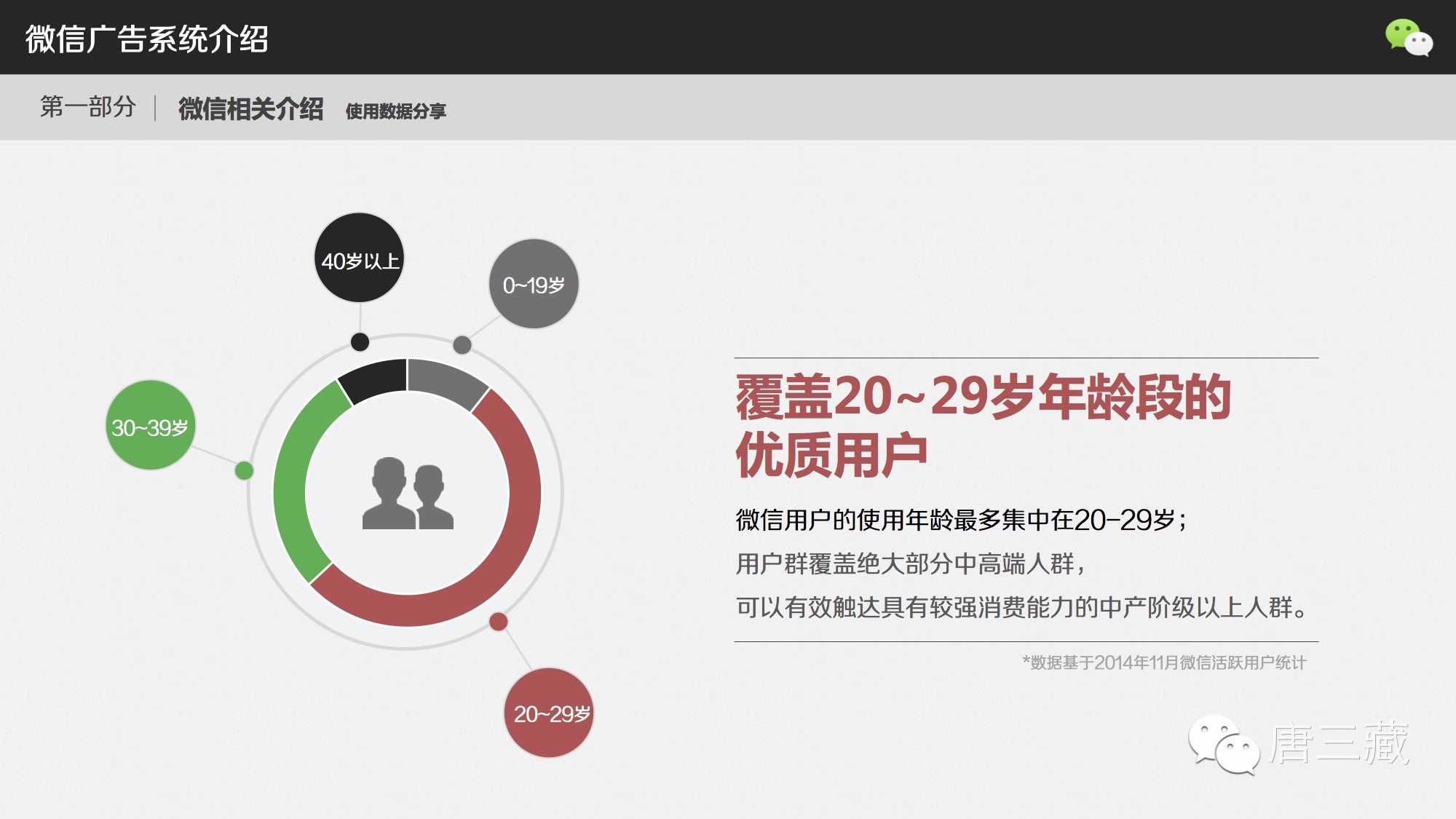Click the footnote about 2014年11月 data
This screenshot has width=1456, height=819.
[1163, 662]
